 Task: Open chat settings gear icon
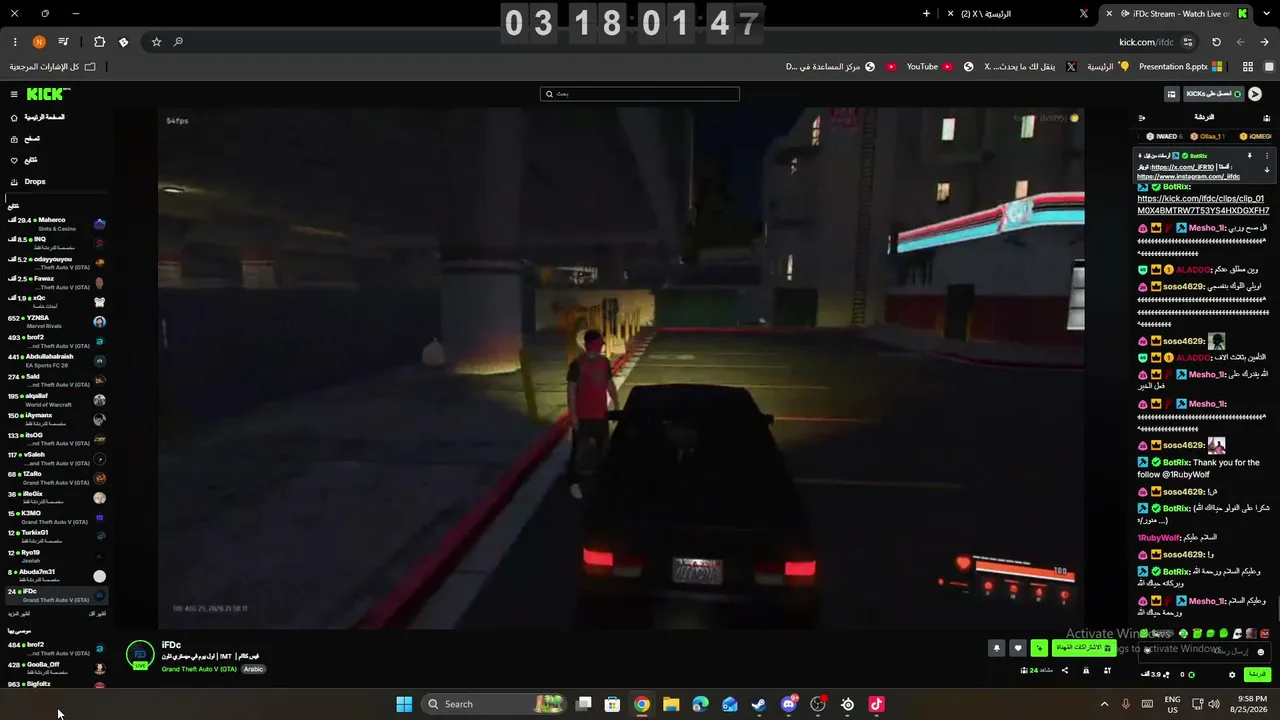point(1232,675)
